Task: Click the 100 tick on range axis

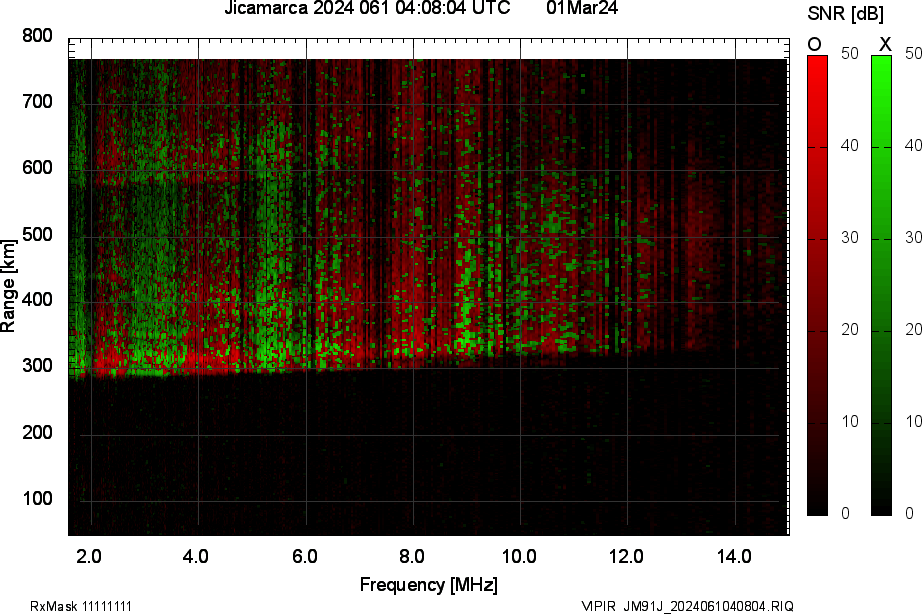Action: point(37,499)
